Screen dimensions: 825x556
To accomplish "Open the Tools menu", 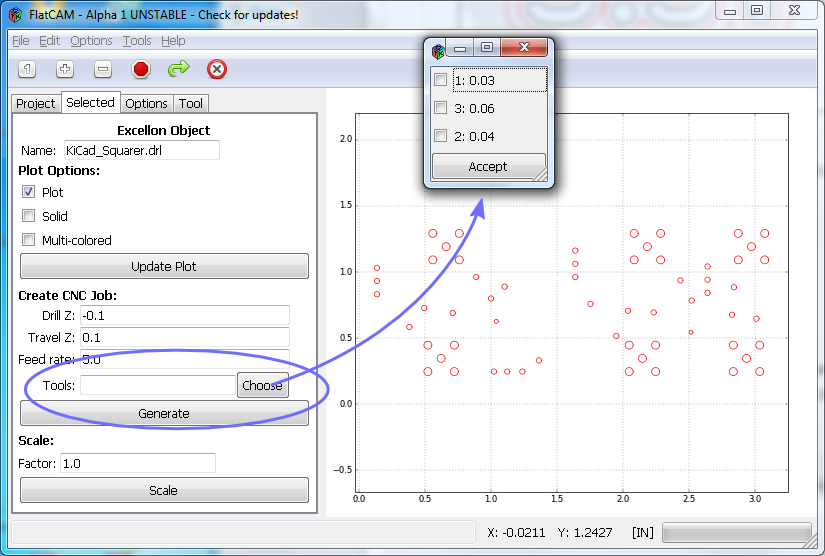I will pyautogui.click(x=137, y=41).
